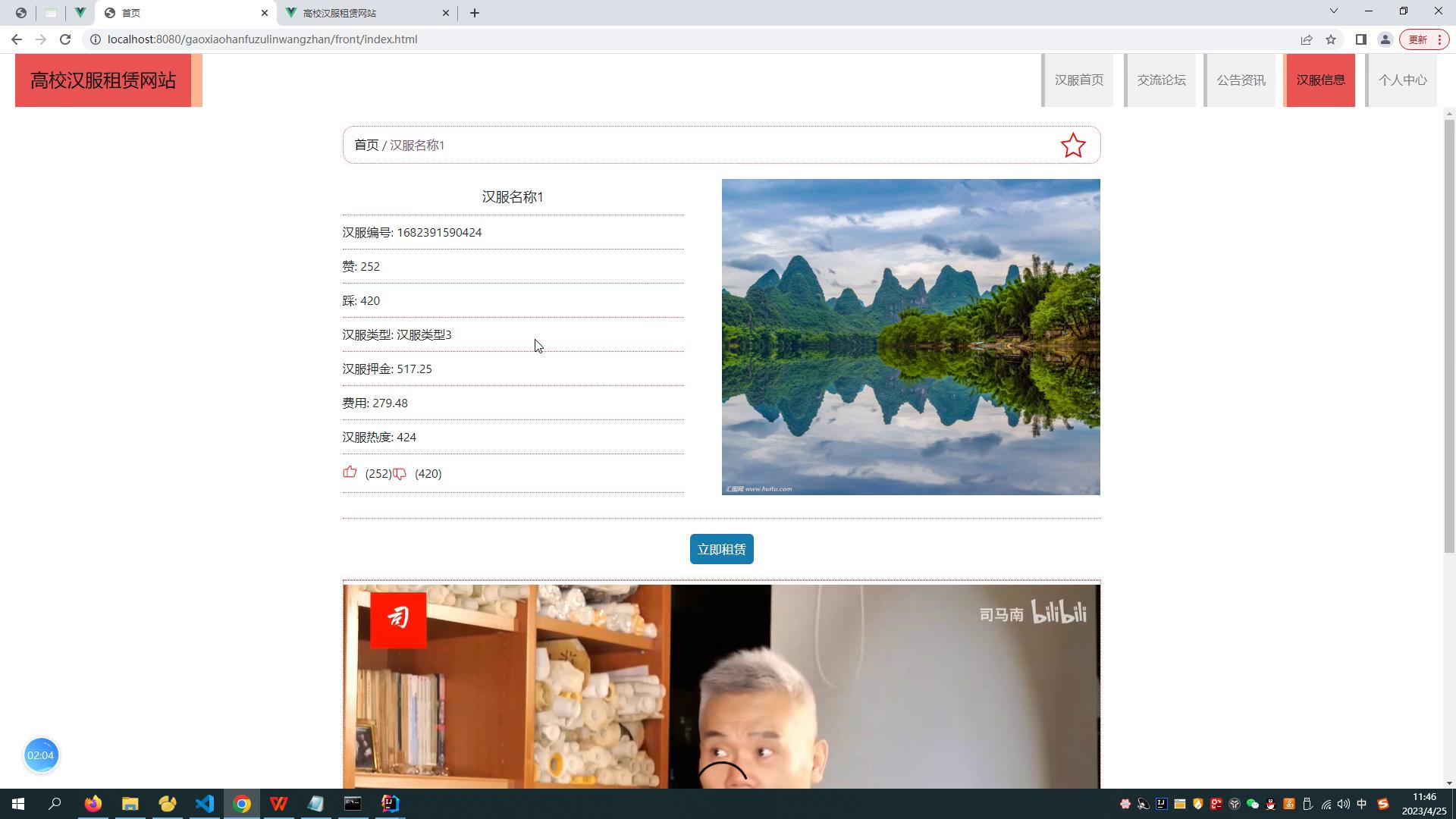Open the 公告资讯 navigation item
This screenshot has height=819, width=1456.
[1241, 80]
